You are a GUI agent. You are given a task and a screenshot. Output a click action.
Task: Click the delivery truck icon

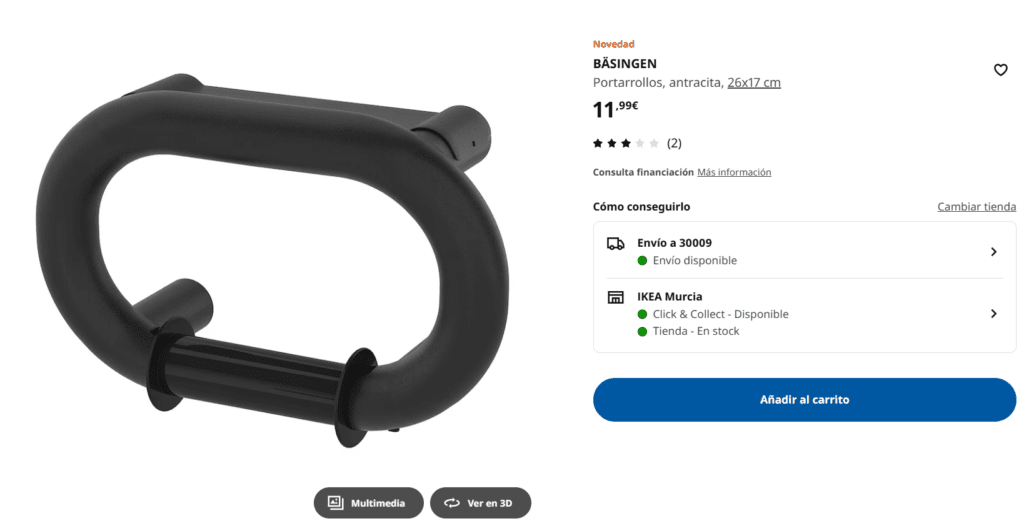coord(615,244)
